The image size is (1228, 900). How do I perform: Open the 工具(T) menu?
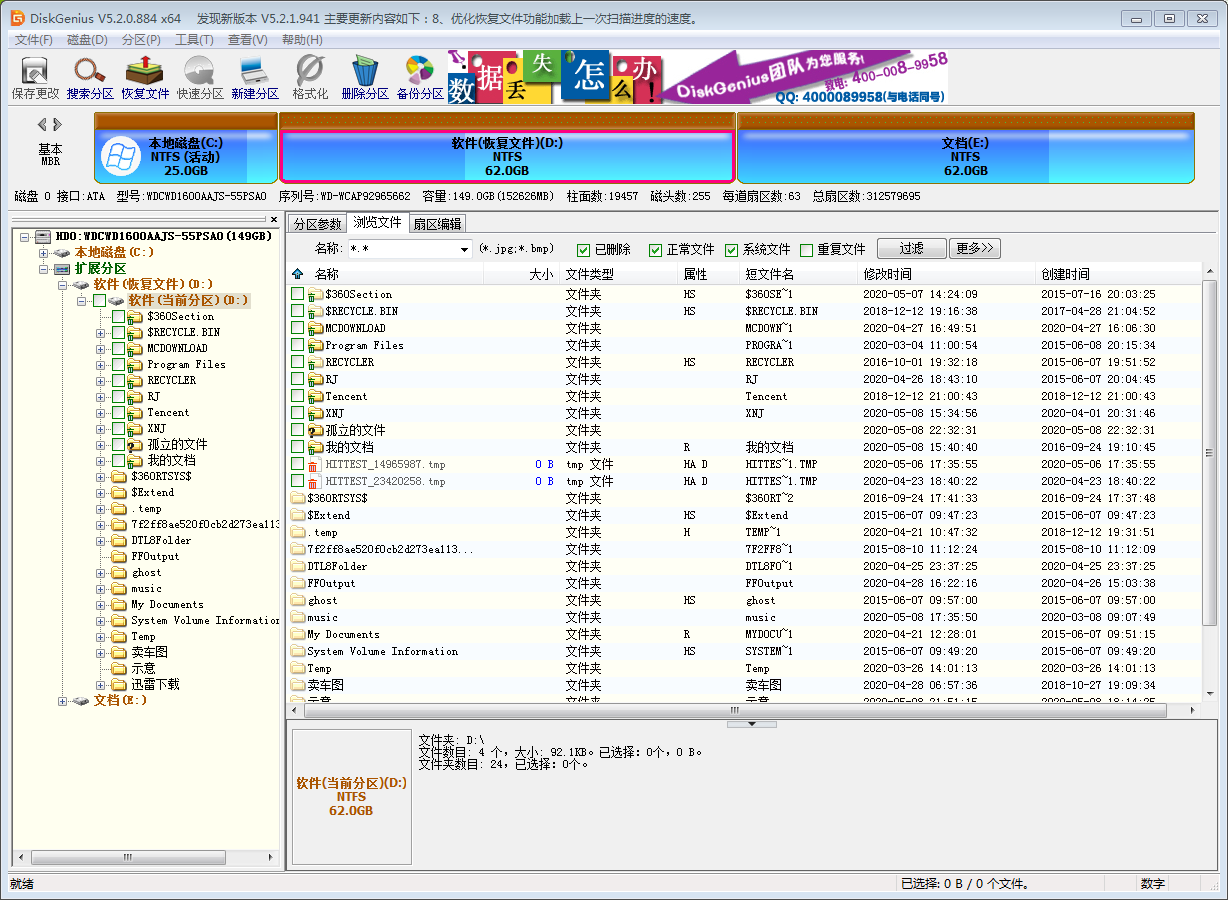[194, 40]
